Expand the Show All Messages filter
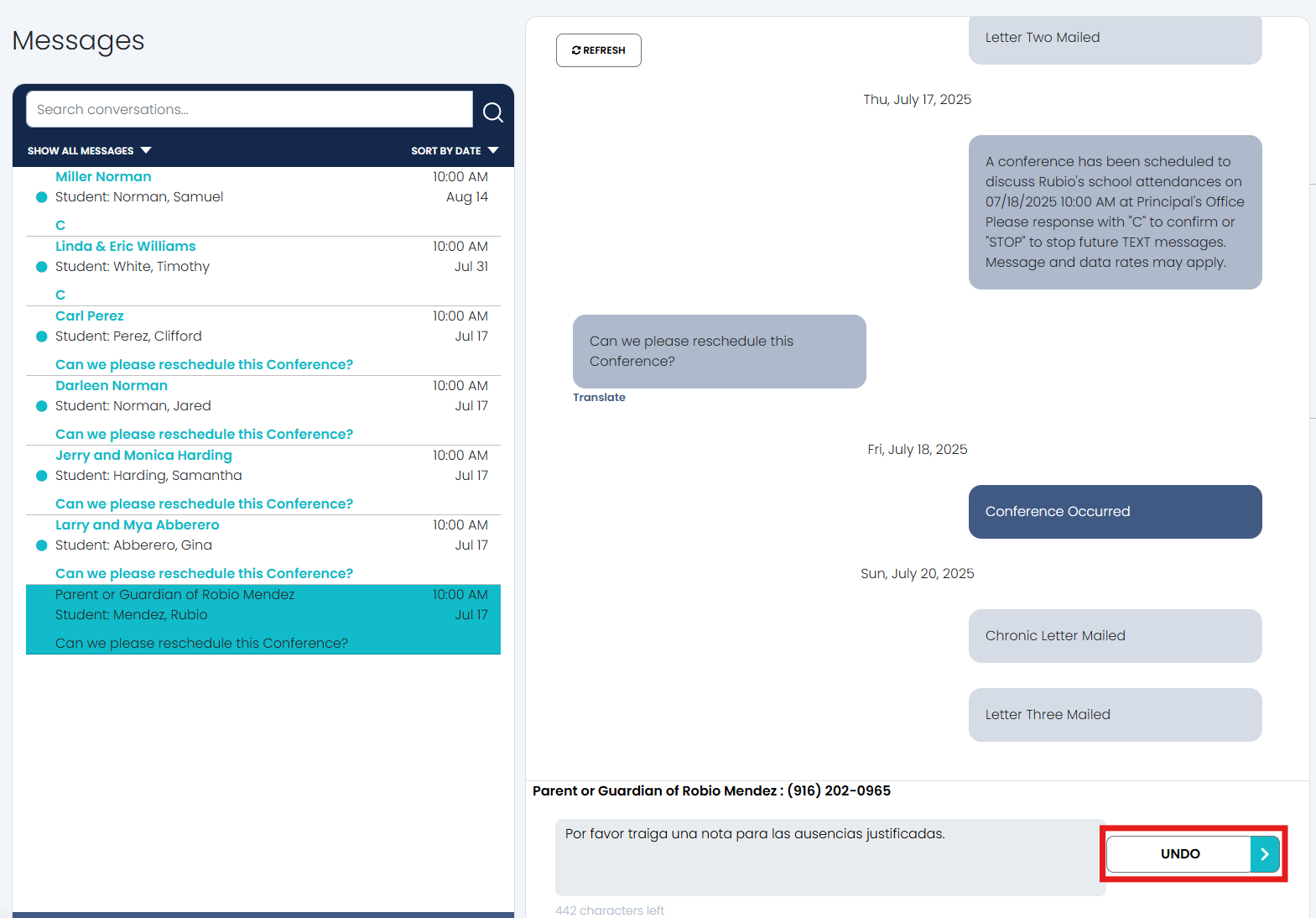Image resolution: width=1316 pixels, height=918 pixels. click(89, 151)
